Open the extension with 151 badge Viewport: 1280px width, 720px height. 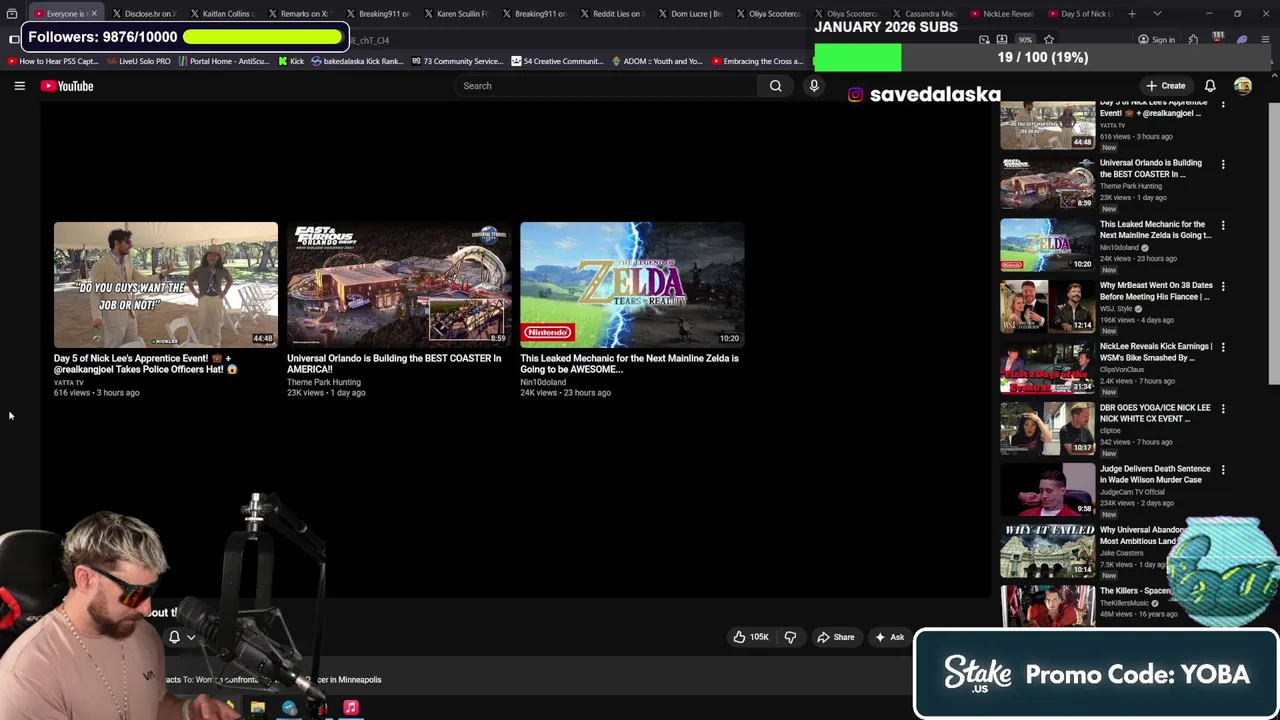1217,39
